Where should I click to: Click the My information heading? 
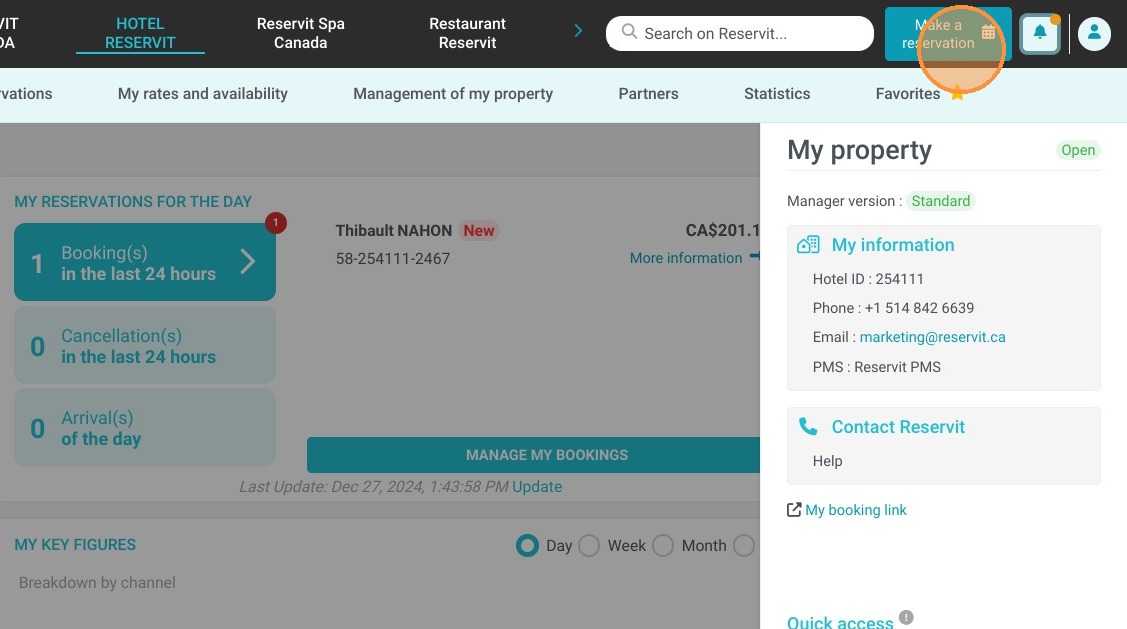(893, 245)
